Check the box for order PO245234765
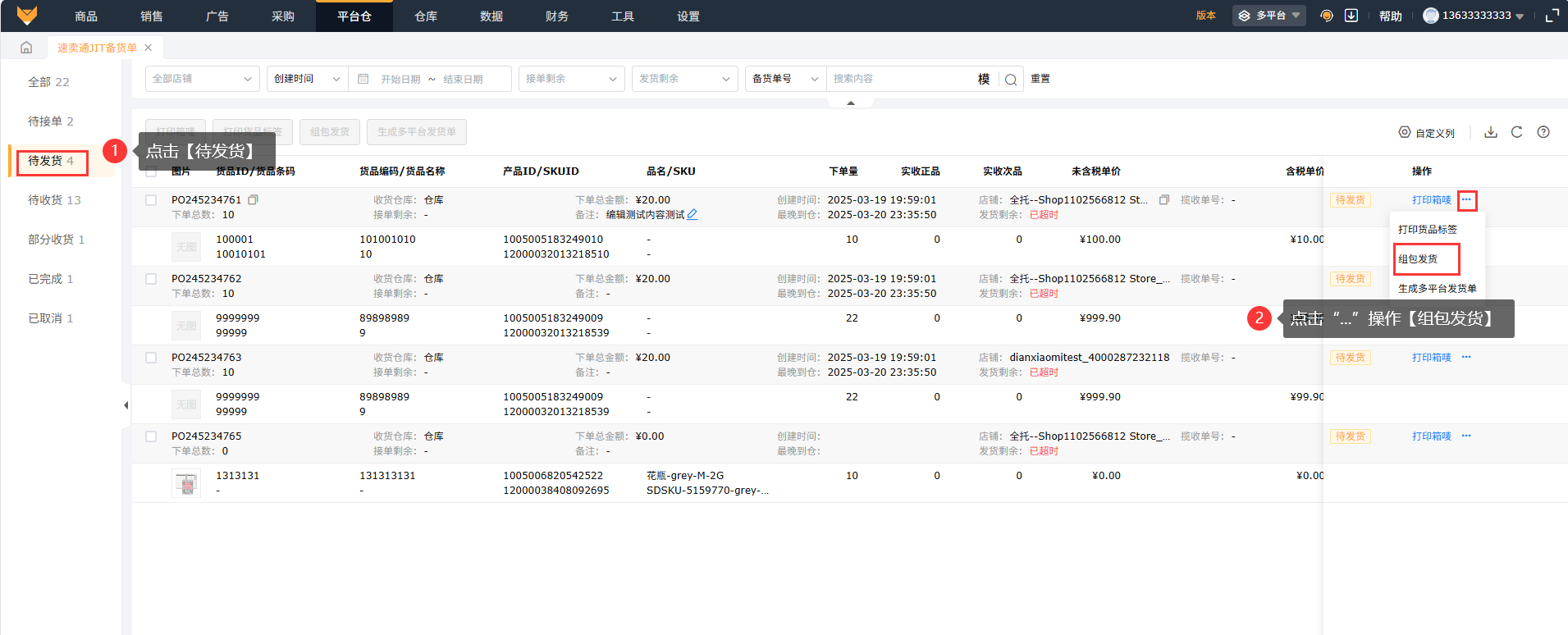1568x635 pixels. pos(151,436)
